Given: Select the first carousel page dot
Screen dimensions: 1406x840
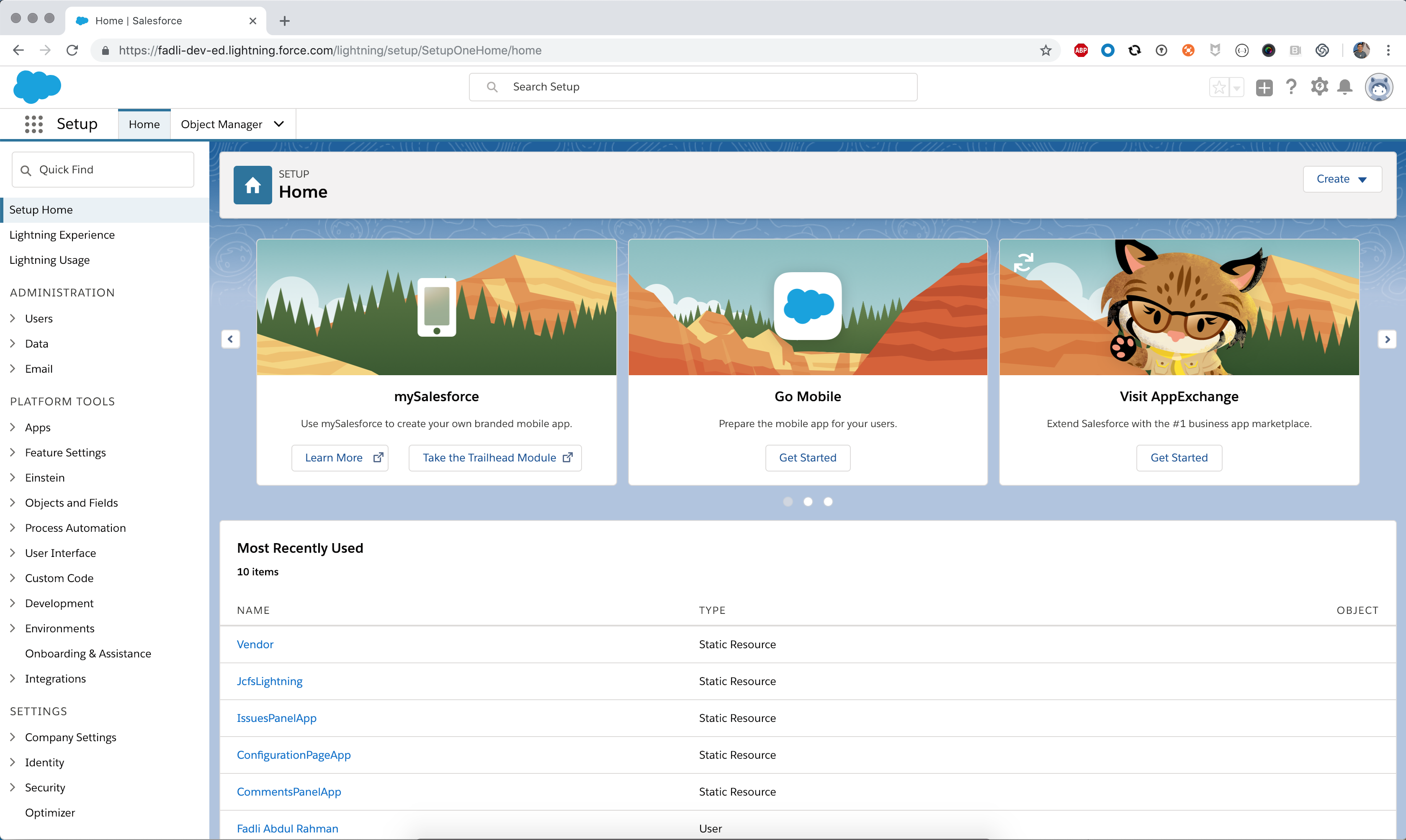Looking at the screenshot, I should 788,502.
